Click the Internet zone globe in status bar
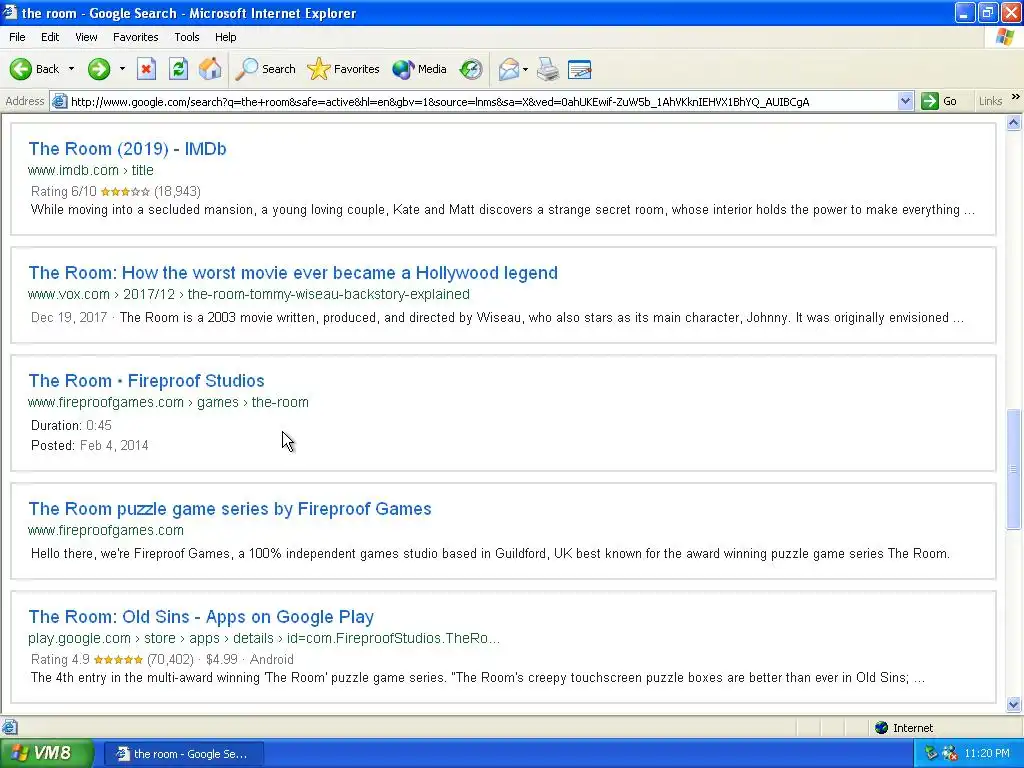Screen dimensions: 1024x768 pos(882,728)
